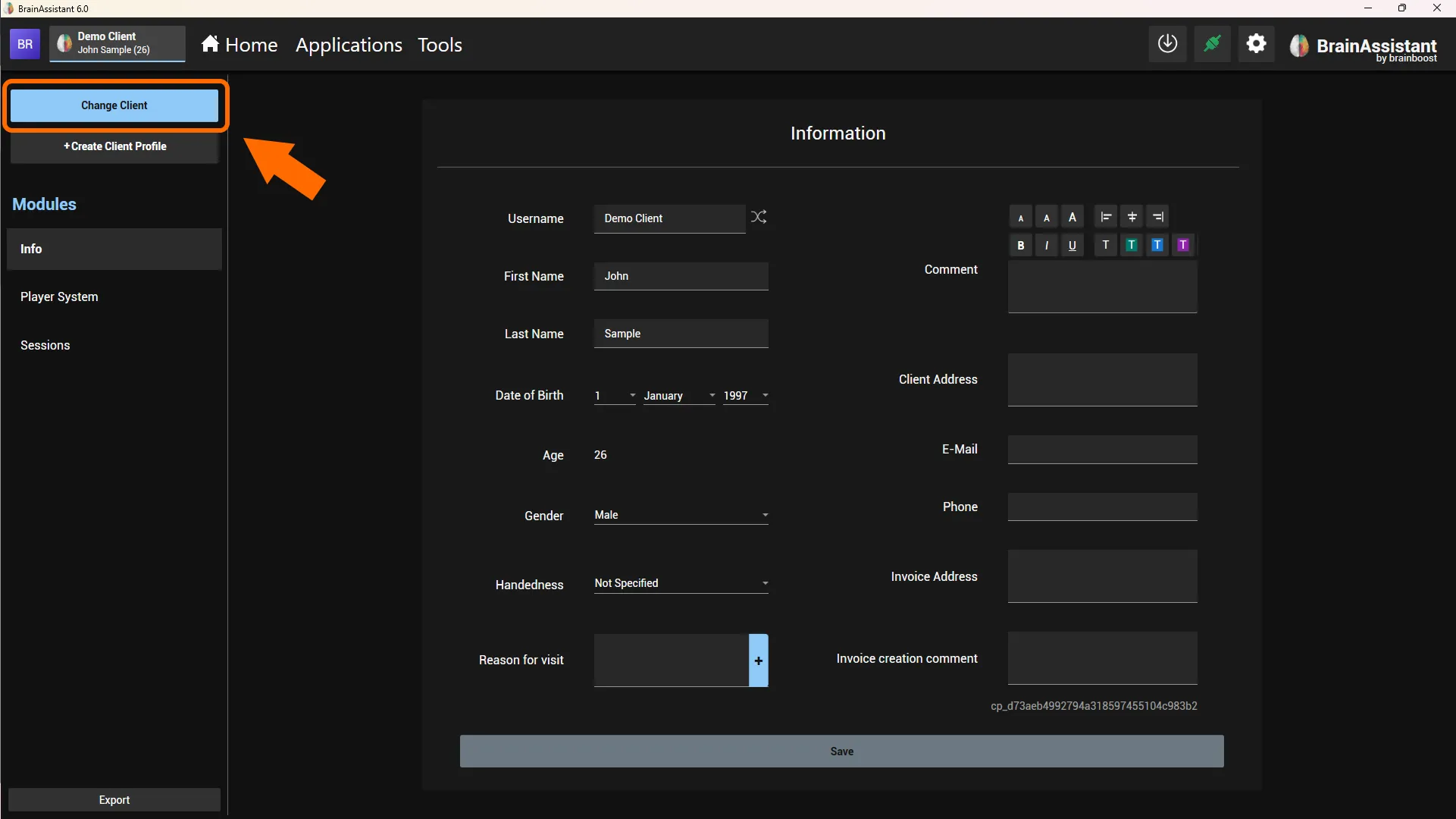Focus the E-Mail input field
1456x819 pixels.
click(x=1102, y=449)
